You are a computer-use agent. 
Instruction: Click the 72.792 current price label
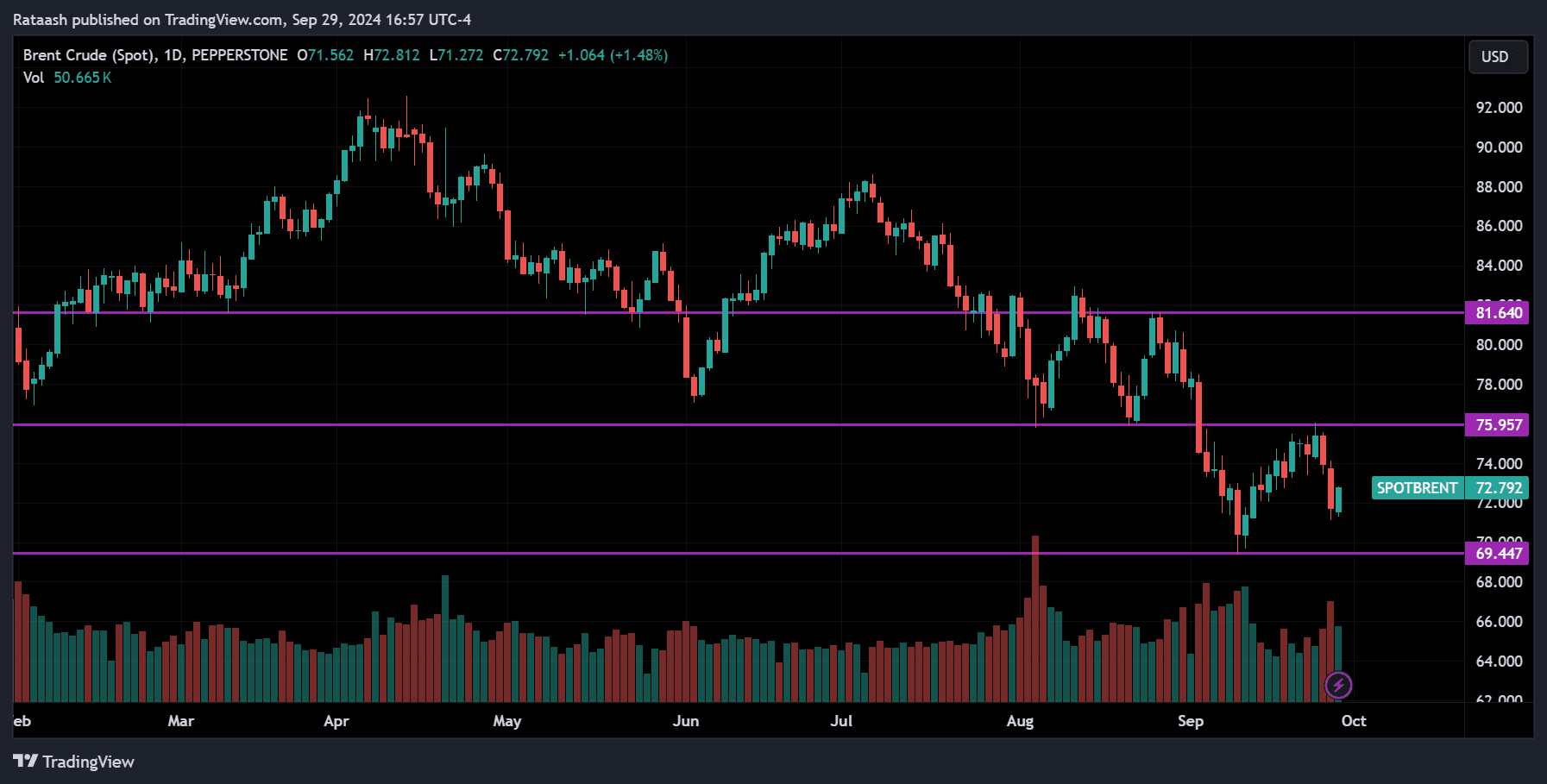[x=1499, y=487]
